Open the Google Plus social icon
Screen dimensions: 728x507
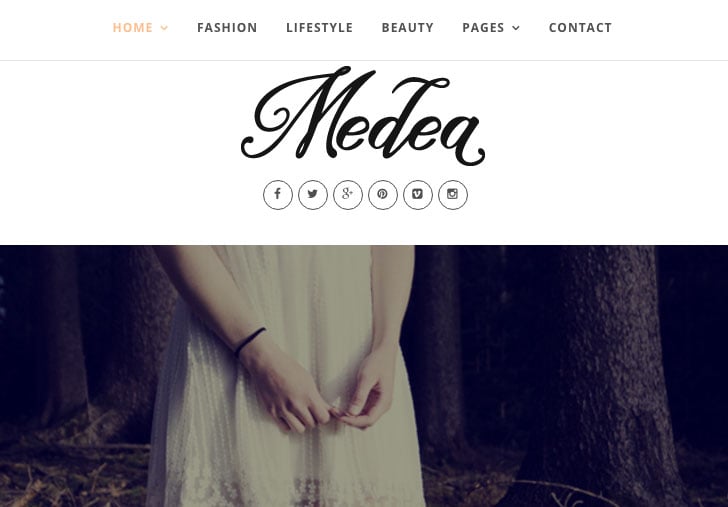click(348, 195)
